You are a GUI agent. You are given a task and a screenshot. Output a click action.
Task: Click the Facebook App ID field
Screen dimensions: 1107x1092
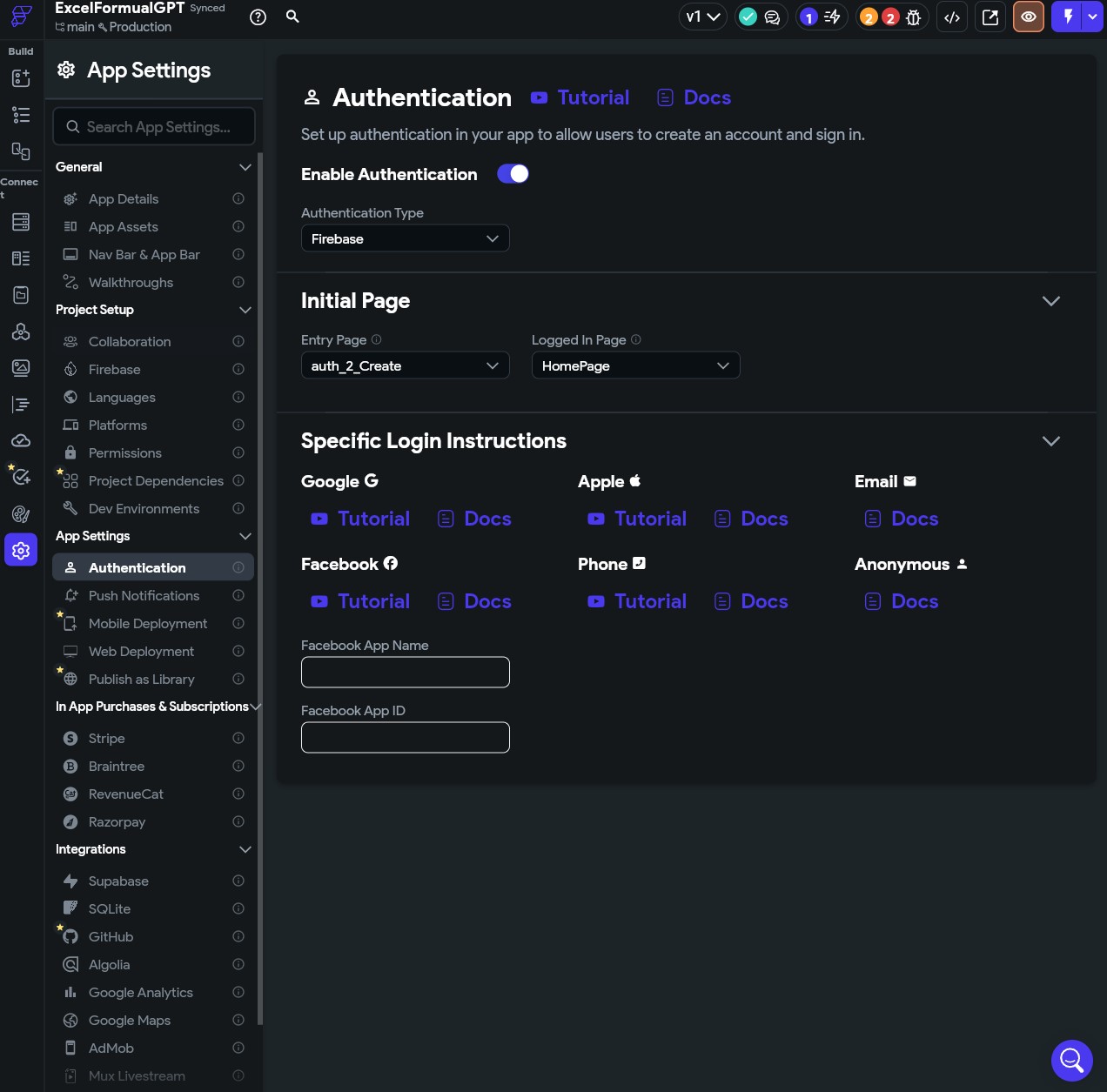click(x=406, y=737)
